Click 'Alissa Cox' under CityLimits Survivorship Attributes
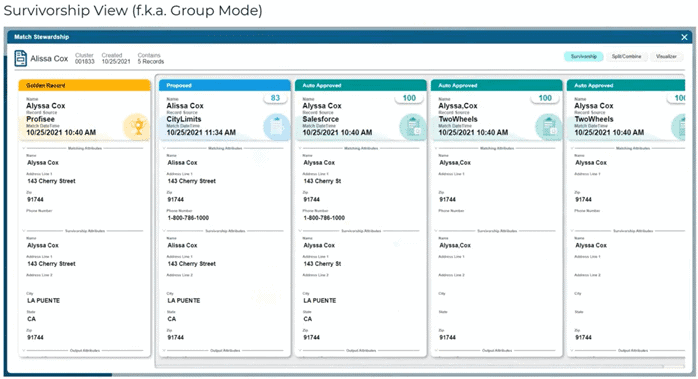The image size is (698, 379). (182, 245)
